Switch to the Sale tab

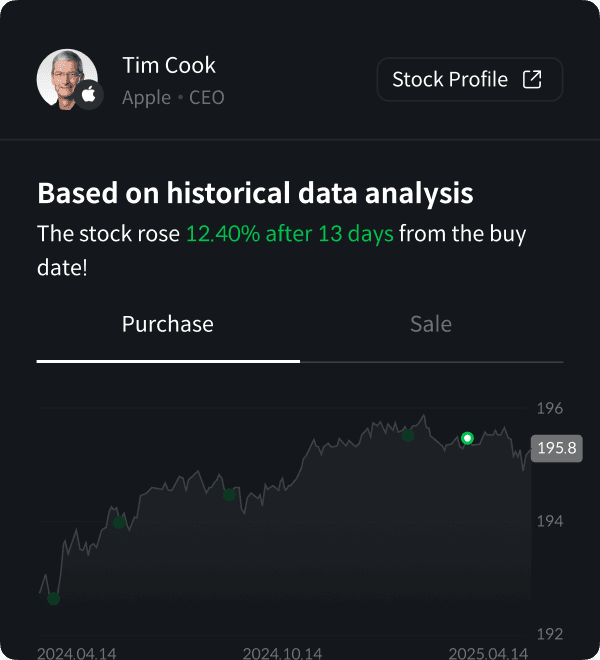pyautogui.click(x=431, y=324)
